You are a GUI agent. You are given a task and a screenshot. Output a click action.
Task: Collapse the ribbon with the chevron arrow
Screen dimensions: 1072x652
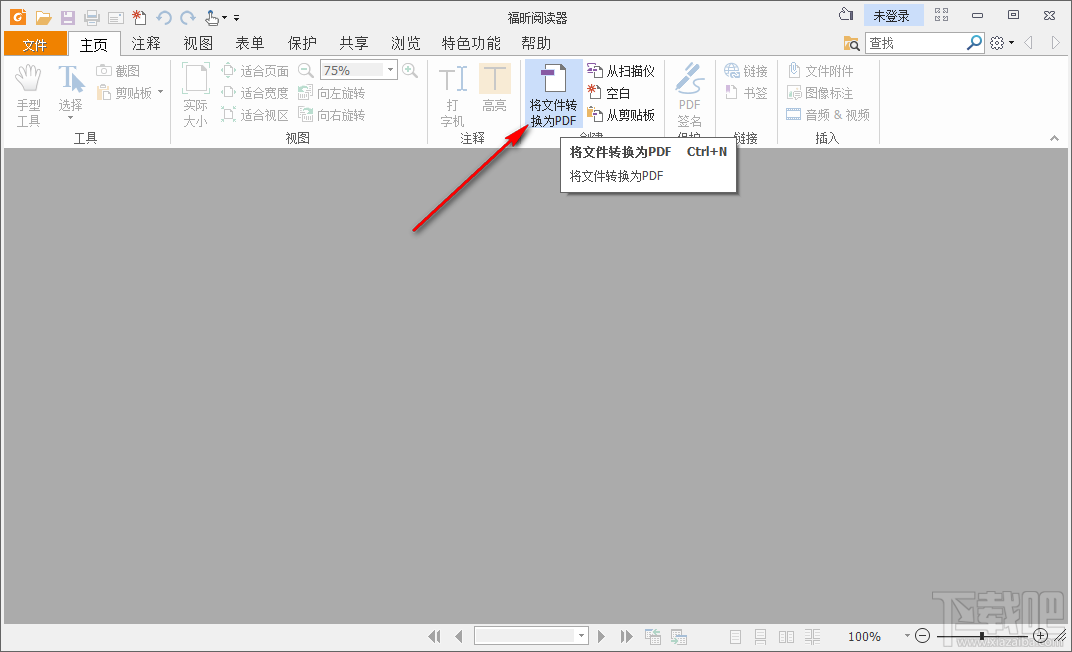[x=1055, y=138]
